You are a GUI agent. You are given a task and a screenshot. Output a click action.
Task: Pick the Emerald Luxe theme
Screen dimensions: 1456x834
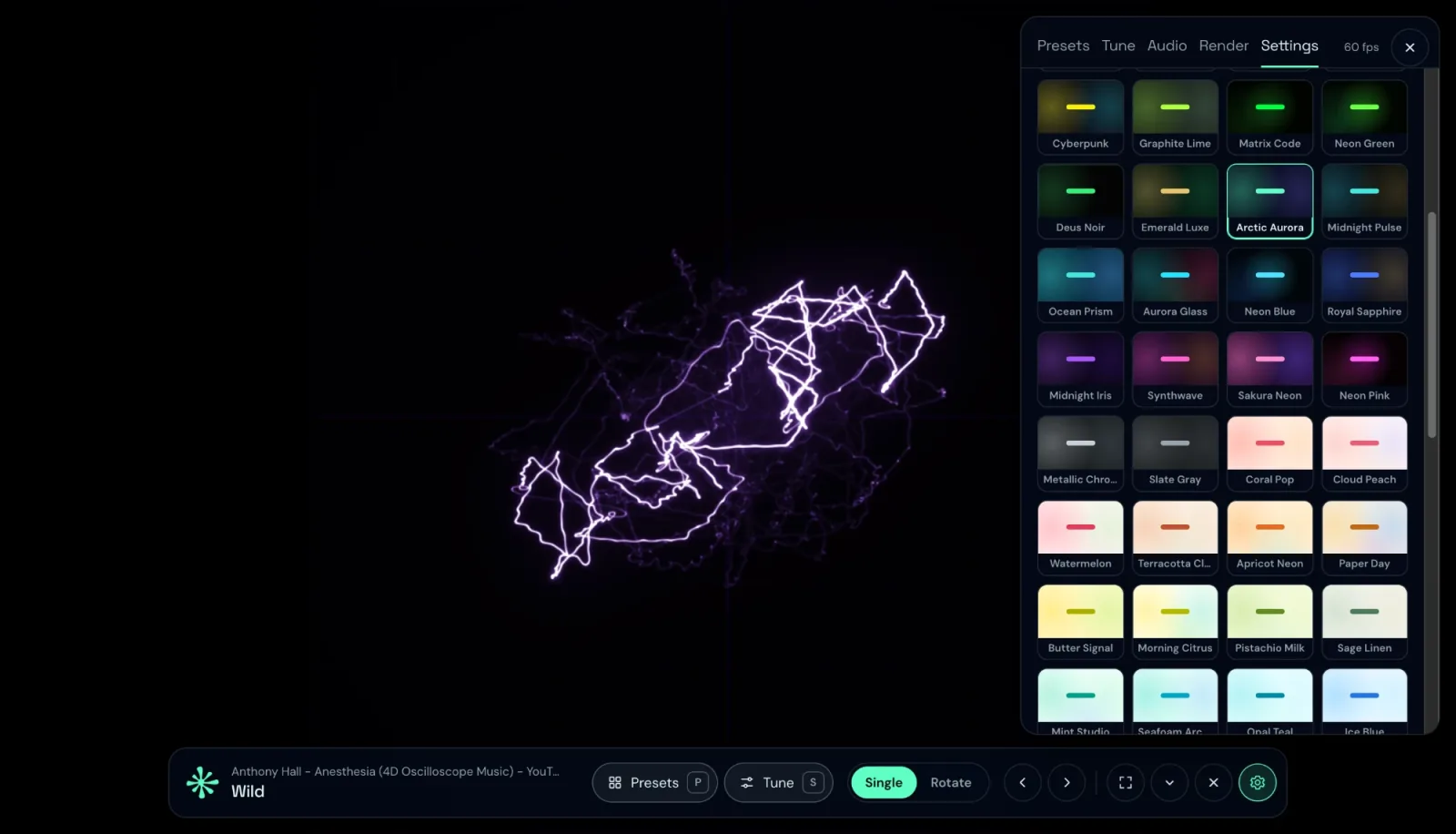click(1175, 201)
